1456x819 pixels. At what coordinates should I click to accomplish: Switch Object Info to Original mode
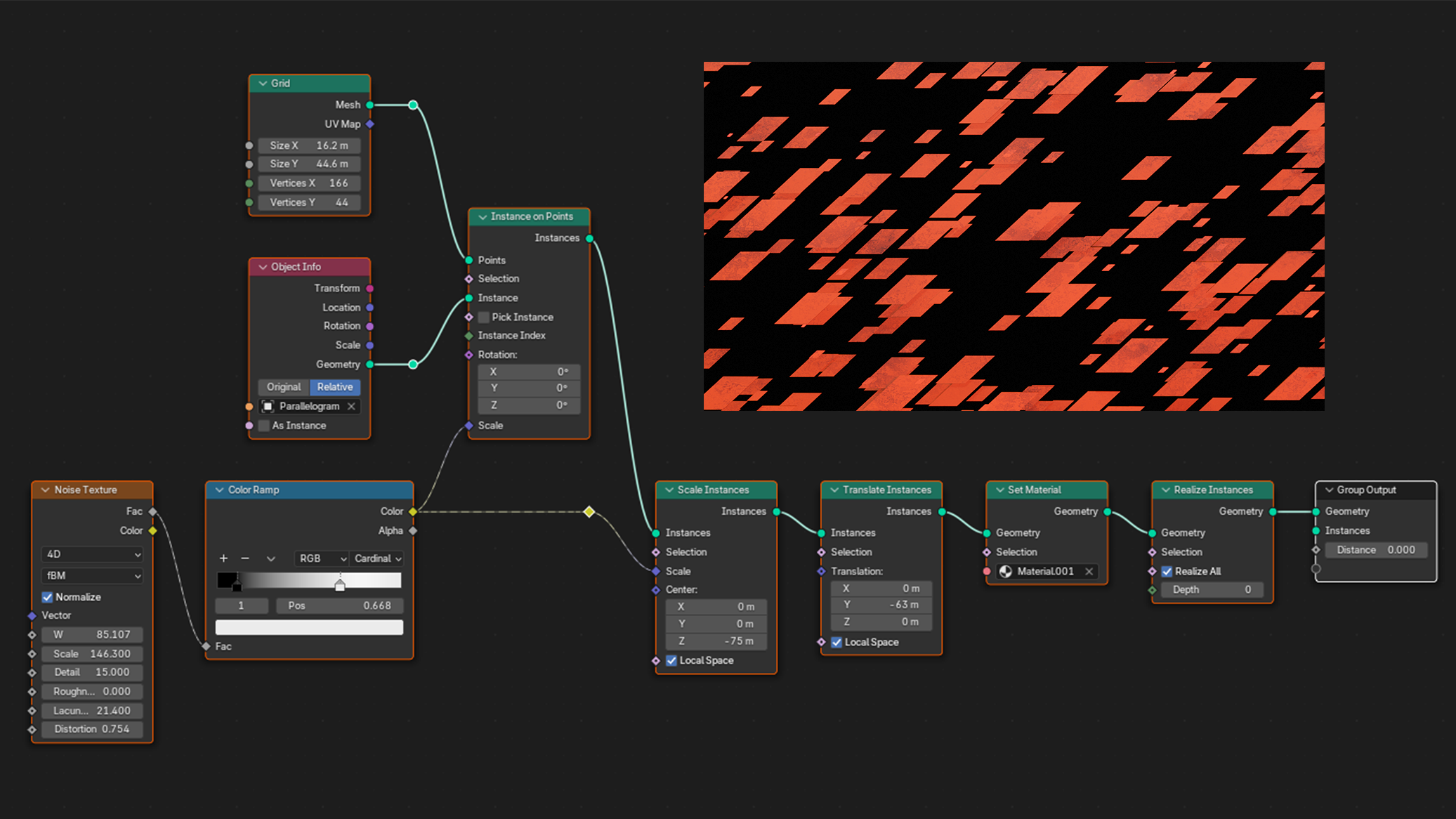283,387
